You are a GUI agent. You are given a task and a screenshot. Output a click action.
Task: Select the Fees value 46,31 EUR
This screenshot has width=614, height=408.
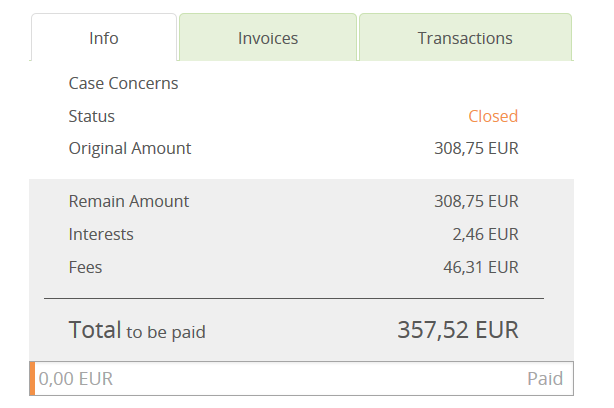(481, 267)
